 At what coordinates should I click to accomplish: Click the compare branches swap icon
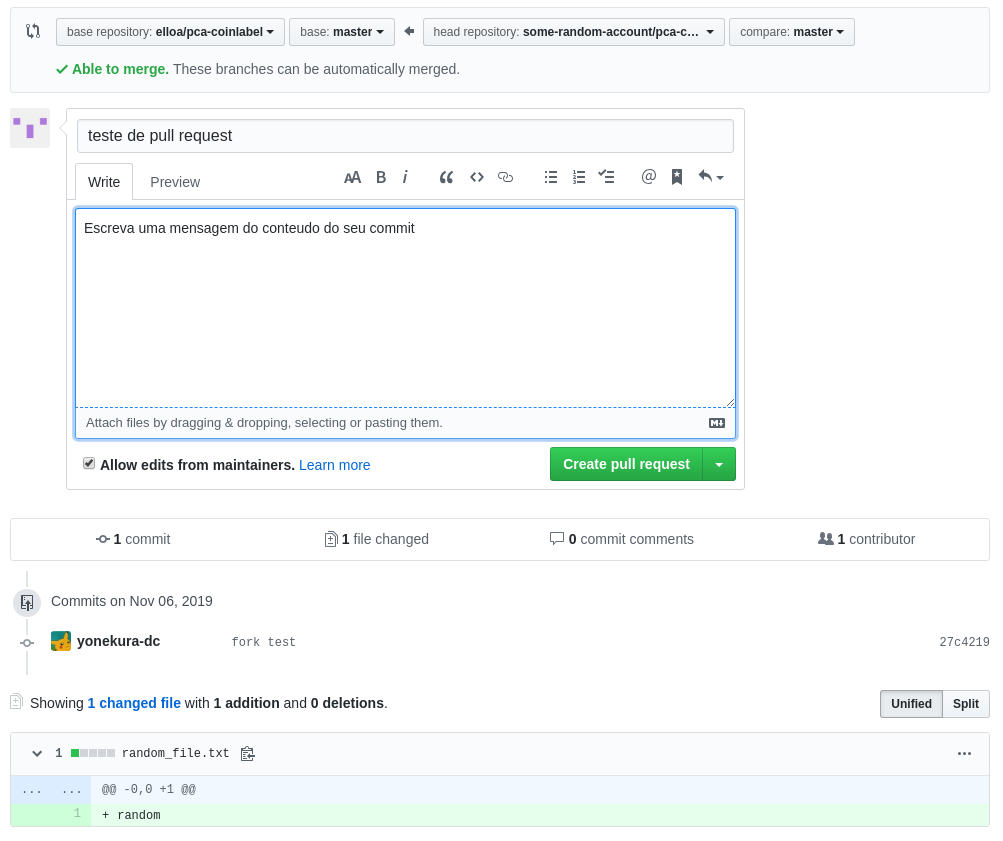[x=33, y=31]
